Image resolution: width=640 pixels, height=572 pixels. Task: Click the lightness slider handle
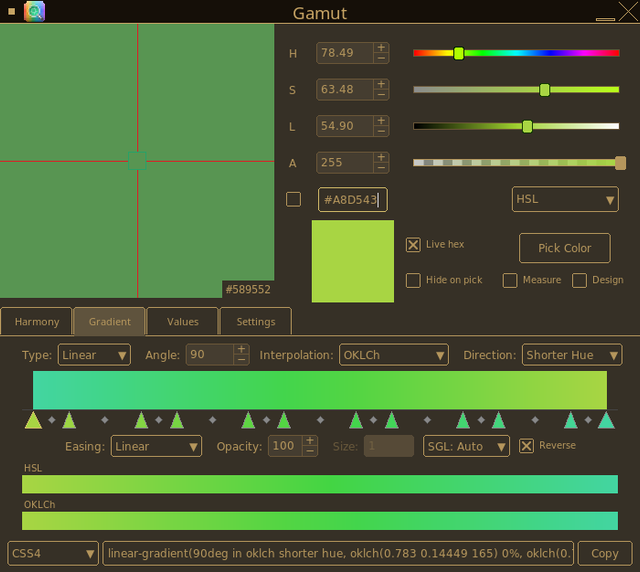pos(527,126)
